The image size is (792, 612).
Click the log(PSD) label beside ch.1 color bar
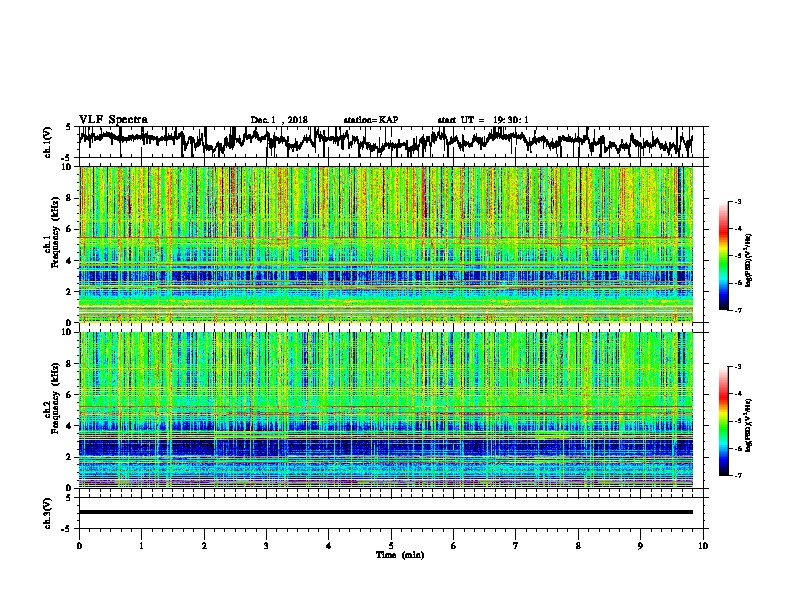pos(749,261)
